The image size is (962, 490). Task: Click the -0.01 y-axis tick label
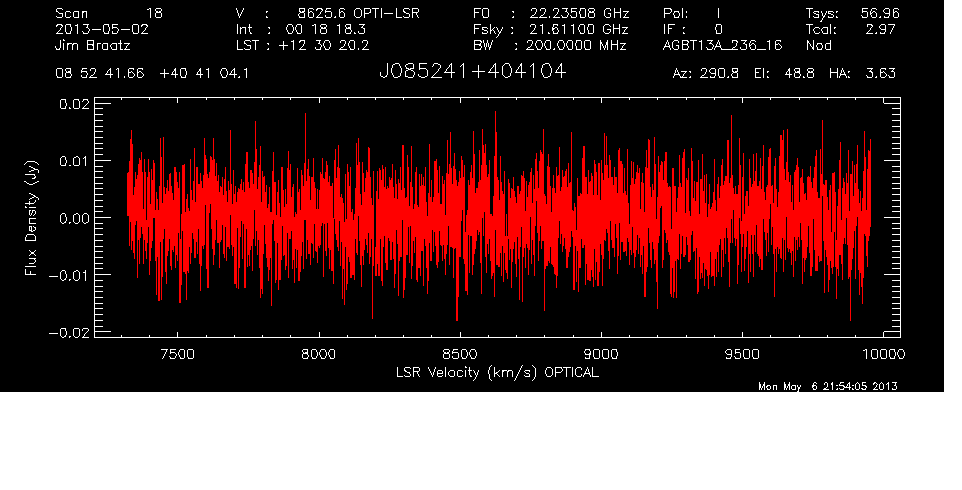[x=69, y=275]
